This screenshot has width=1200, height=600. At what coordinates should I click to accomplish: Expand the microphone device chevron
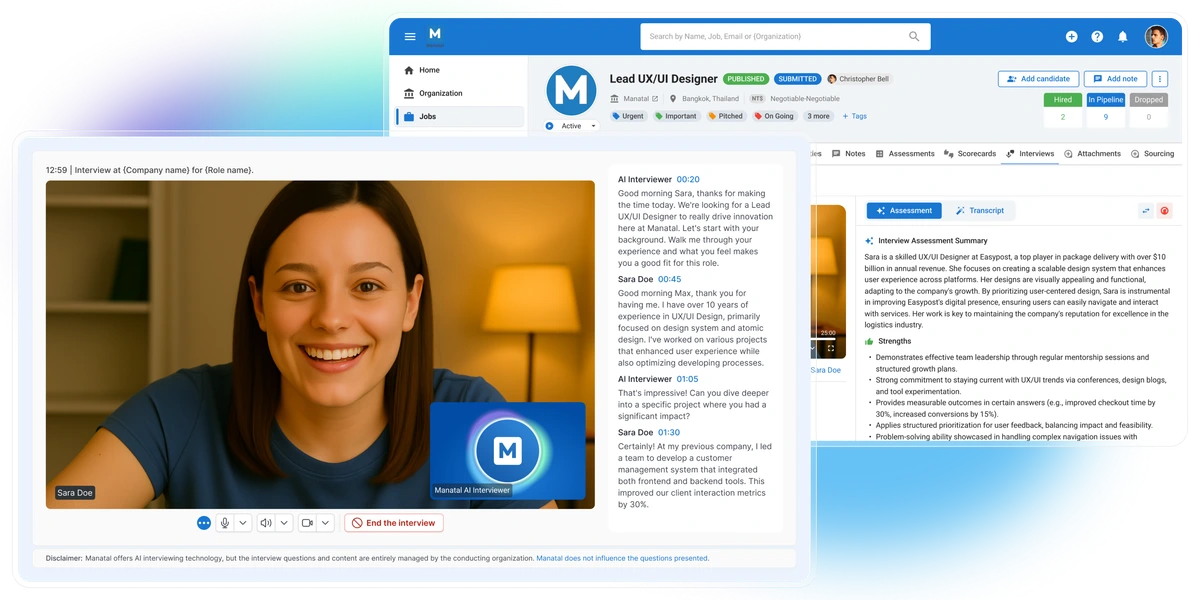[x=241, y=522]
